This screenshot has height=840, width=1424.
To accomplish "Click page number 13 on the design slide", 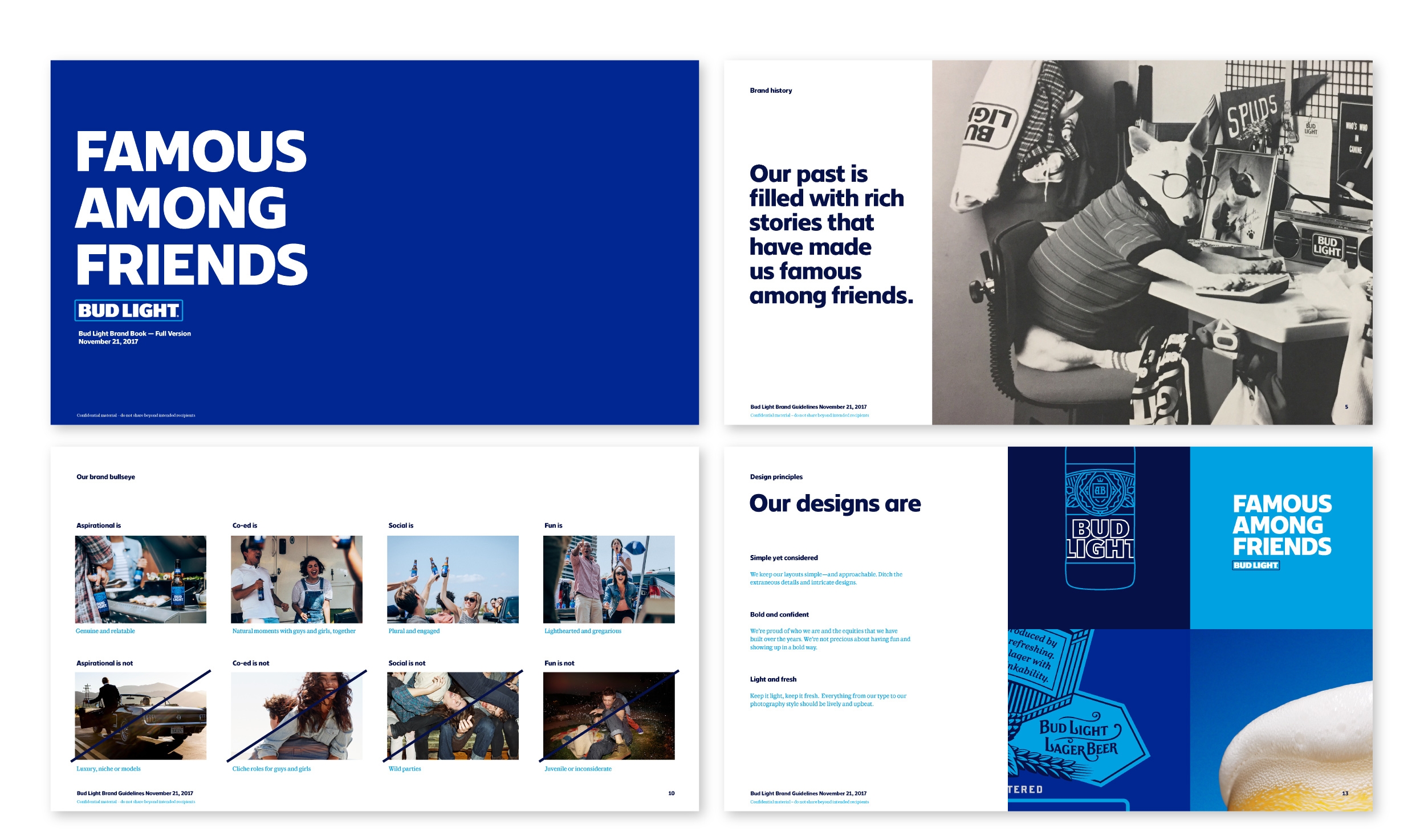I will click(x=1345, y=793).
